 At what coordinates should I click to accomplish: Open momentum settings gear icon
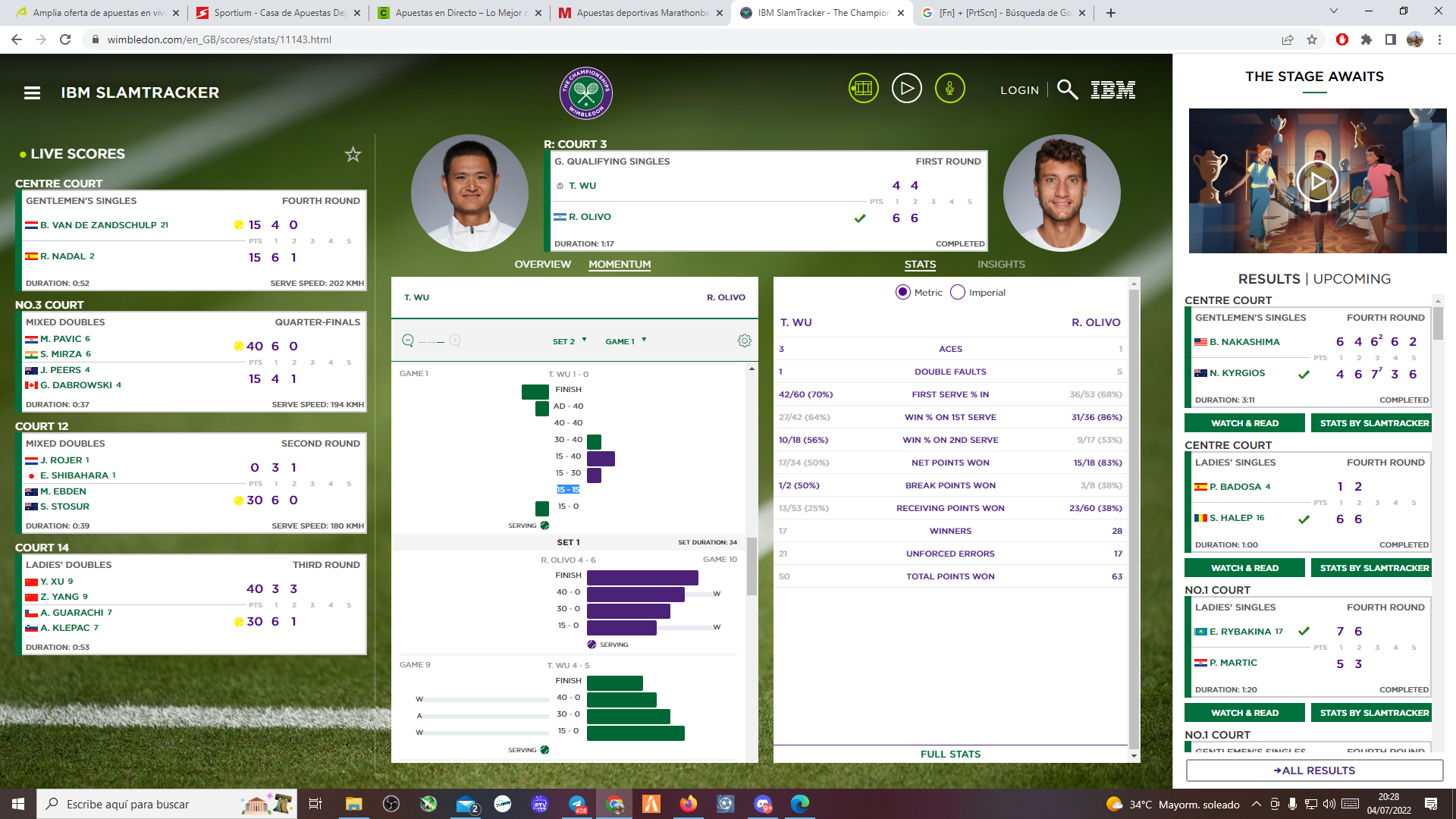pos(745,340)
